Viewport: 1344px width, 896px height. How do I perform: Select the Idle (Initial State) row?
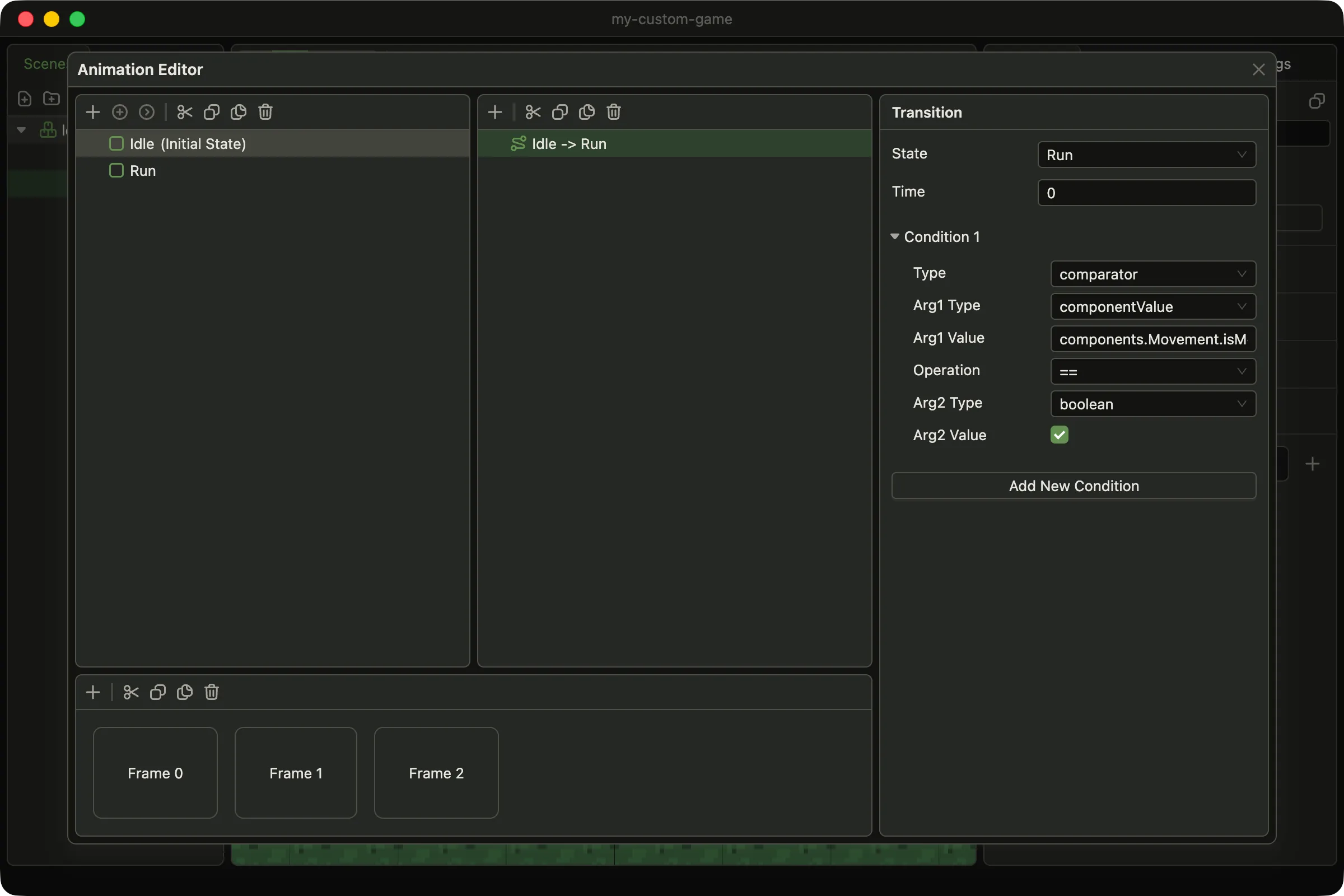273,143
